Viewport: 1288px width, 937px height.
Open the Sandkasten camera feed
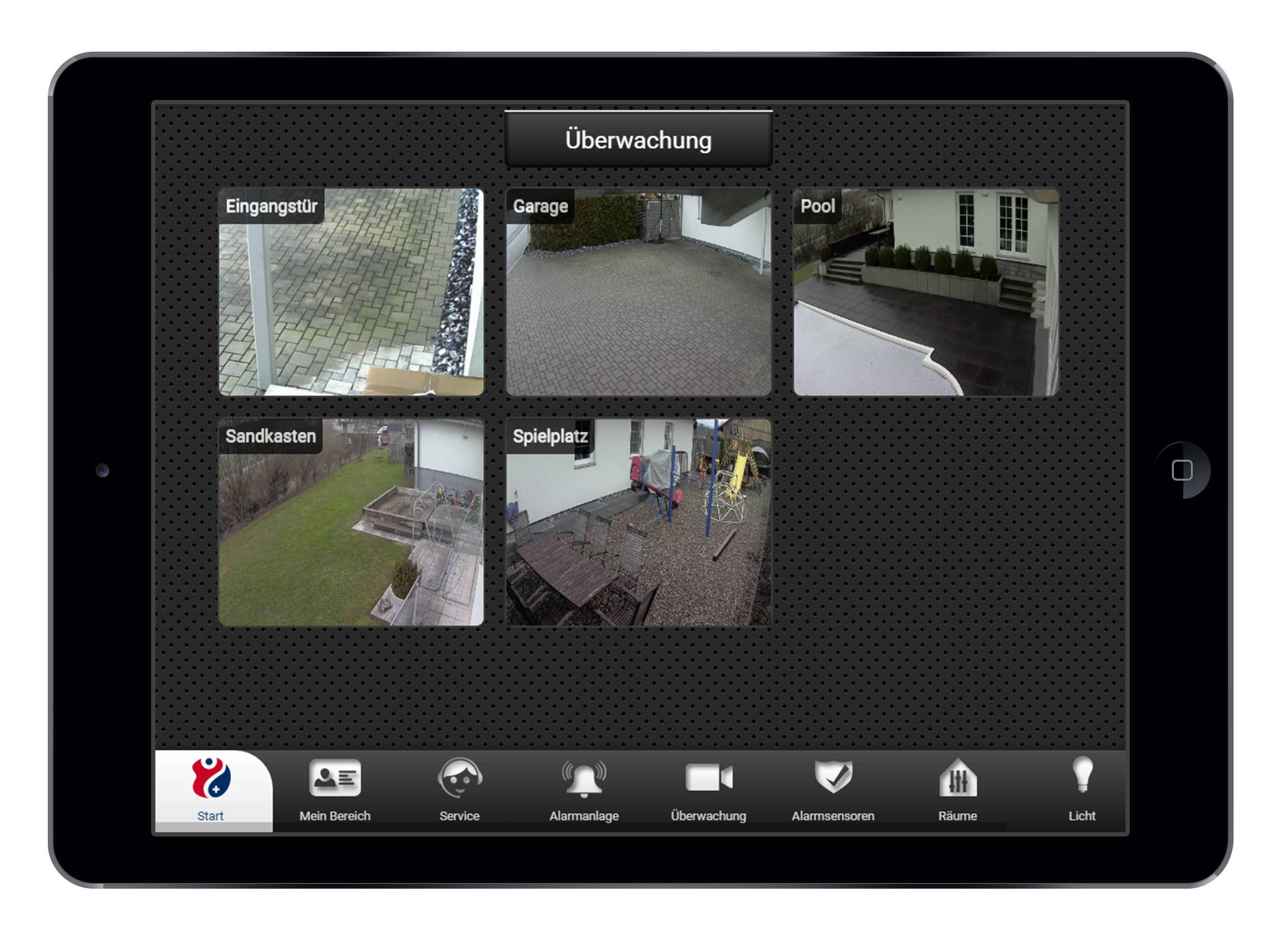(x=351, y=522)
